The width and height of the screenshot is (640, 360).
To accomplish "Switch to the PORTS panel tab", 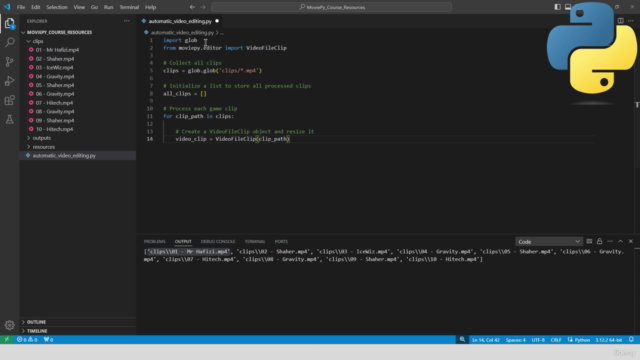I will 281,242.
